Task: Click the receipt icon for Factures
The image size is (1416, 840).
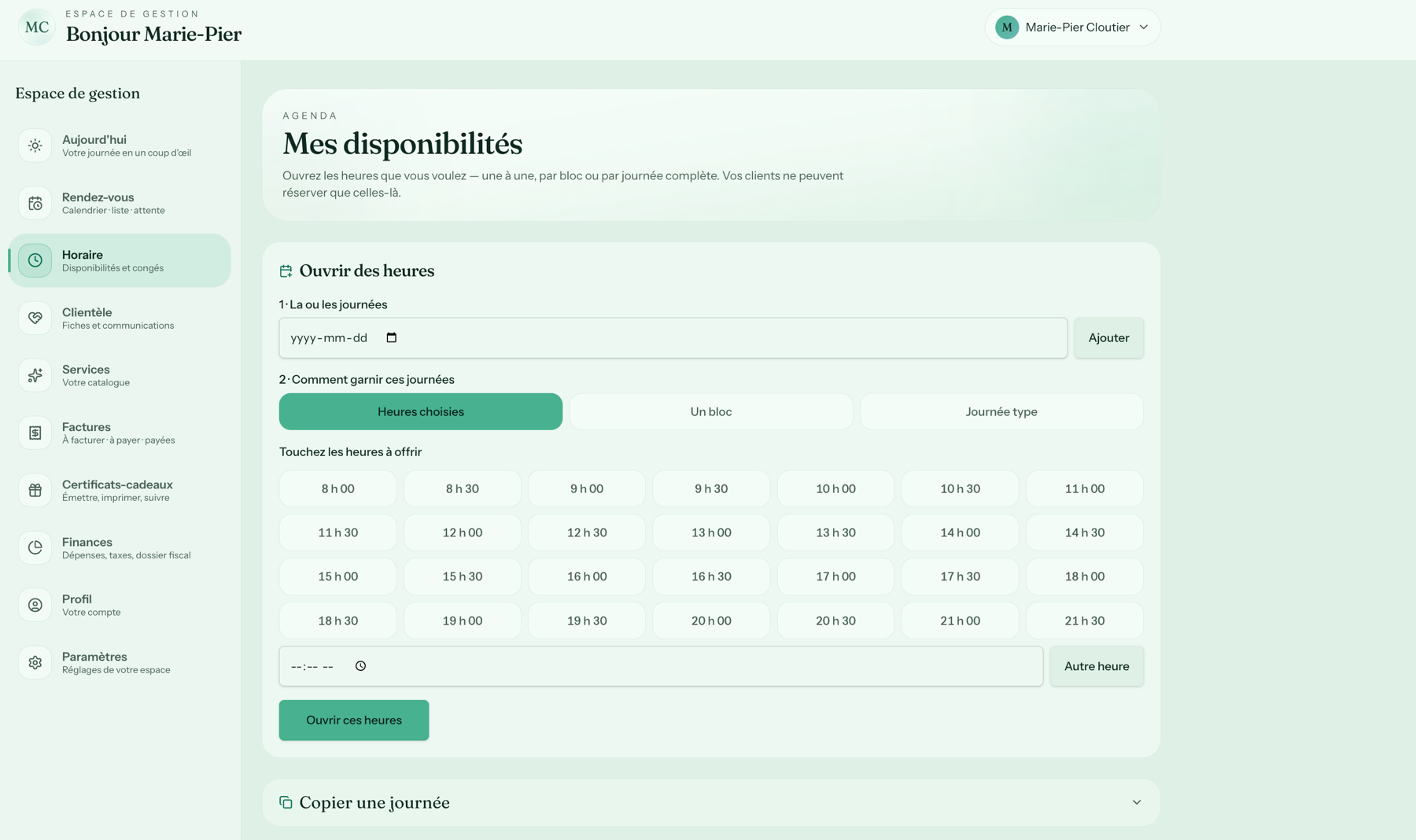Action: [x=35, y=433]
